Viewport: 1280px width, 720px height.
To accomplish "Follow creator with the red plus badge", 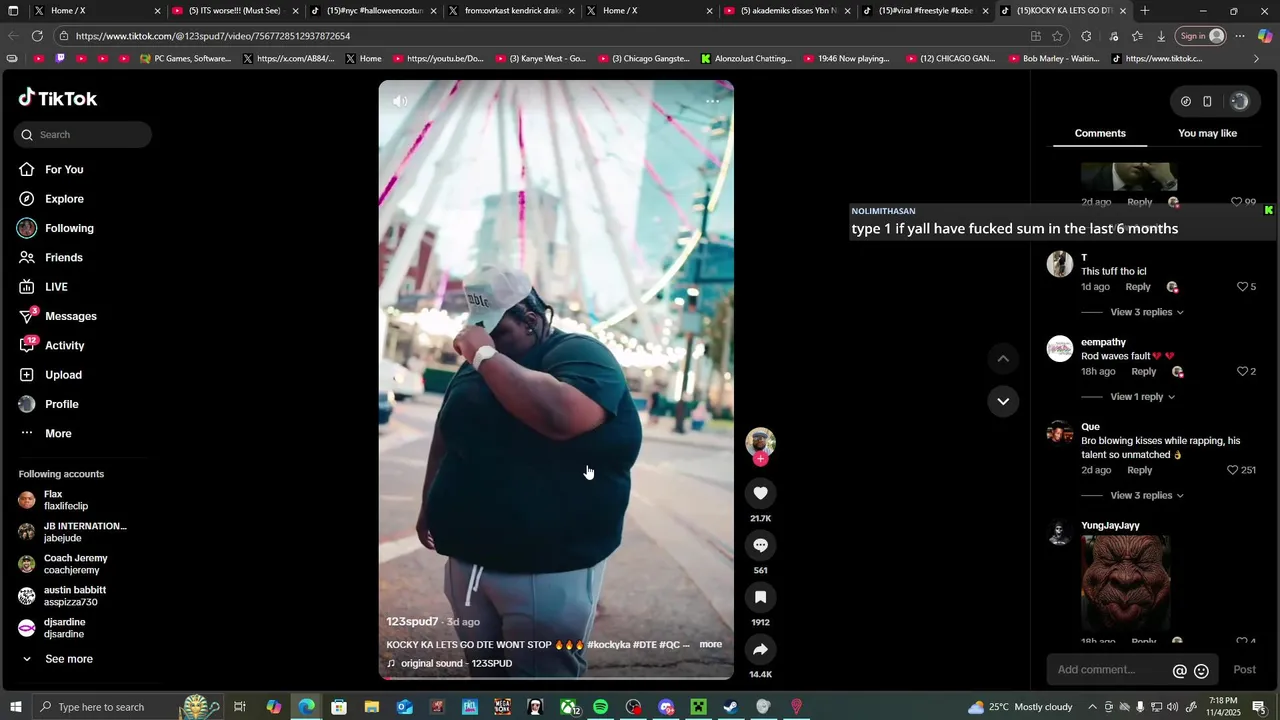I will point(761,459).
